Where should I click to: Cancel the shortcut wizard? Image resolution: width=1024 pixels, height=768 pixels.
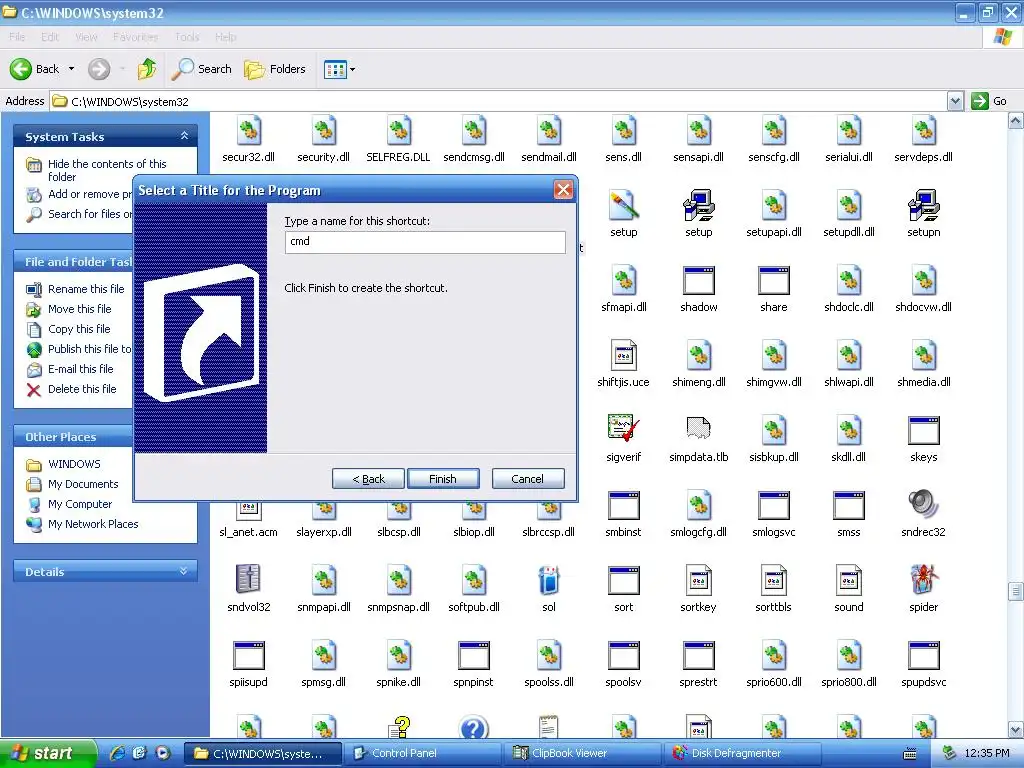point(527,479)
